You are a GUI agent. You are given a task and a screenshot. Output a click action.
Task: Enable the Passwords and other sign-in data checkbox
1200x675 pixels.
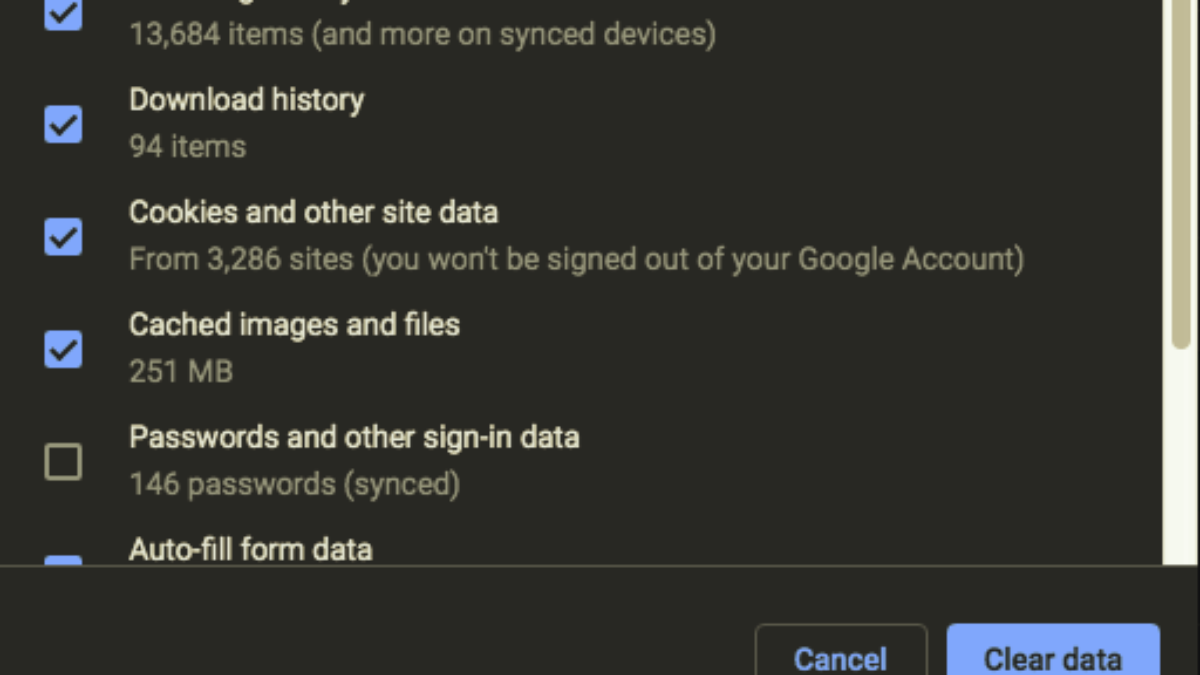pos(63,462)
